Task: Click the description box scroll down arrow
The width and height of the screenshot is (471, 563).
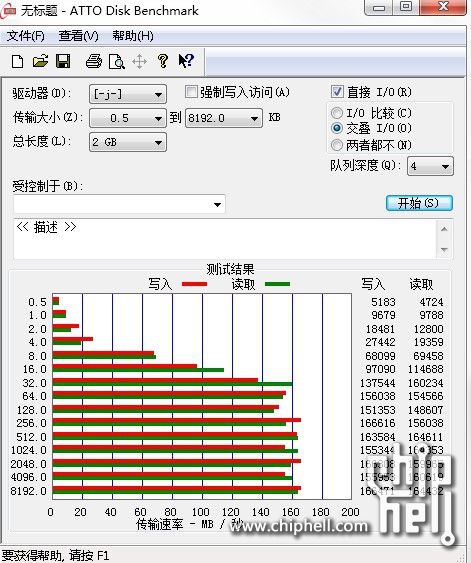Action: (x=444, y=250)
